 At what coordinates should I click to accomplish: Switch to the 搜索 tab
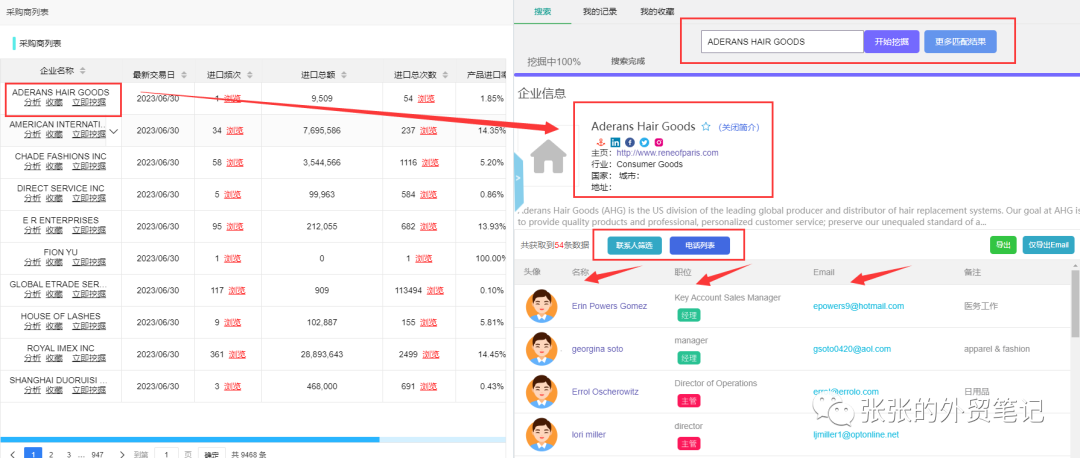pyautogui.click(x=543, y=12)
